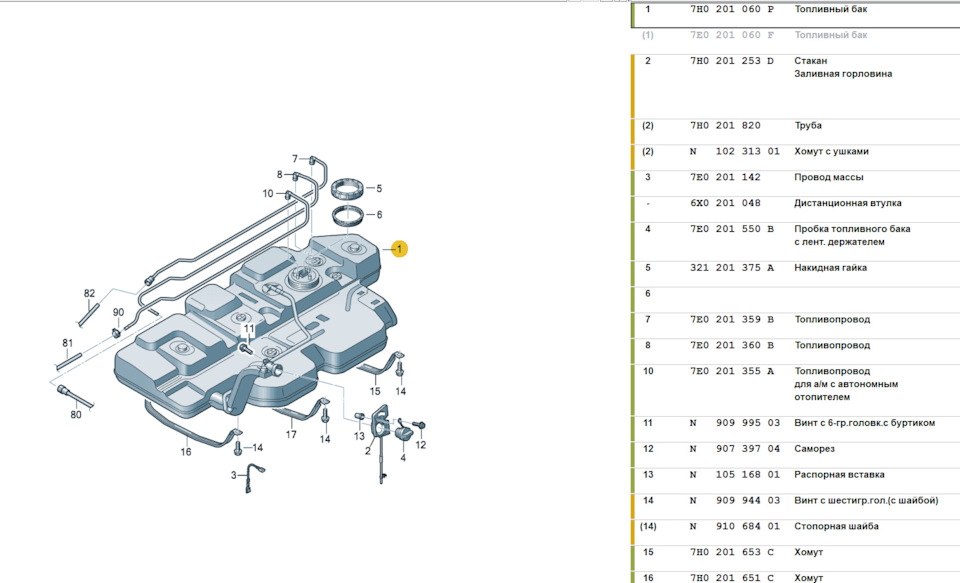The height and width of the screenshot is (583, 960).
Task: Select callout 90 in the diagram
Action: (x=118, y=312)
